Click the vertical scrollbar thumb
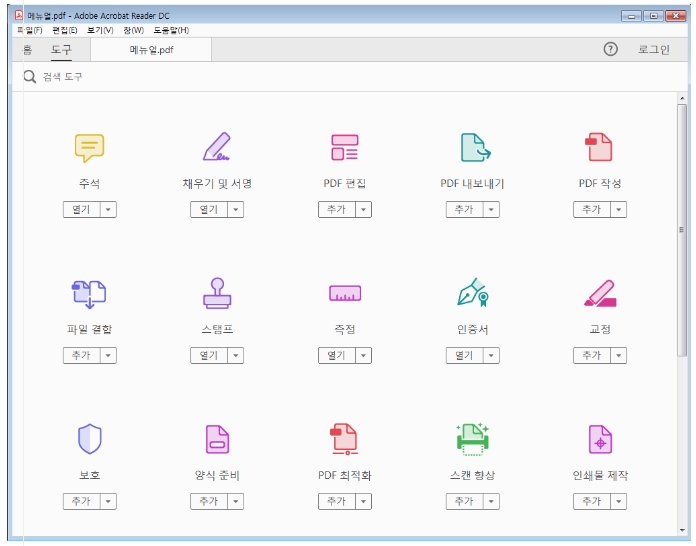Image resolution: width=696 pixels, height=546 pixels. coord(682,230)
